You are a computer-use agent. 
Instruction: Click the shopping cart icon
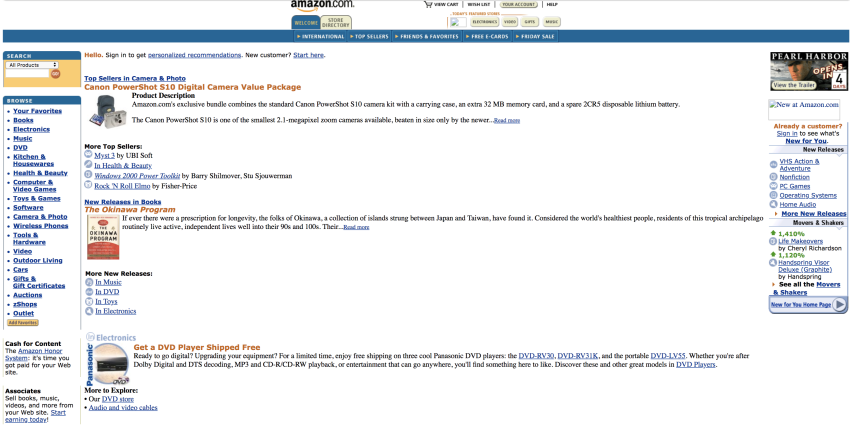point(428,4)
